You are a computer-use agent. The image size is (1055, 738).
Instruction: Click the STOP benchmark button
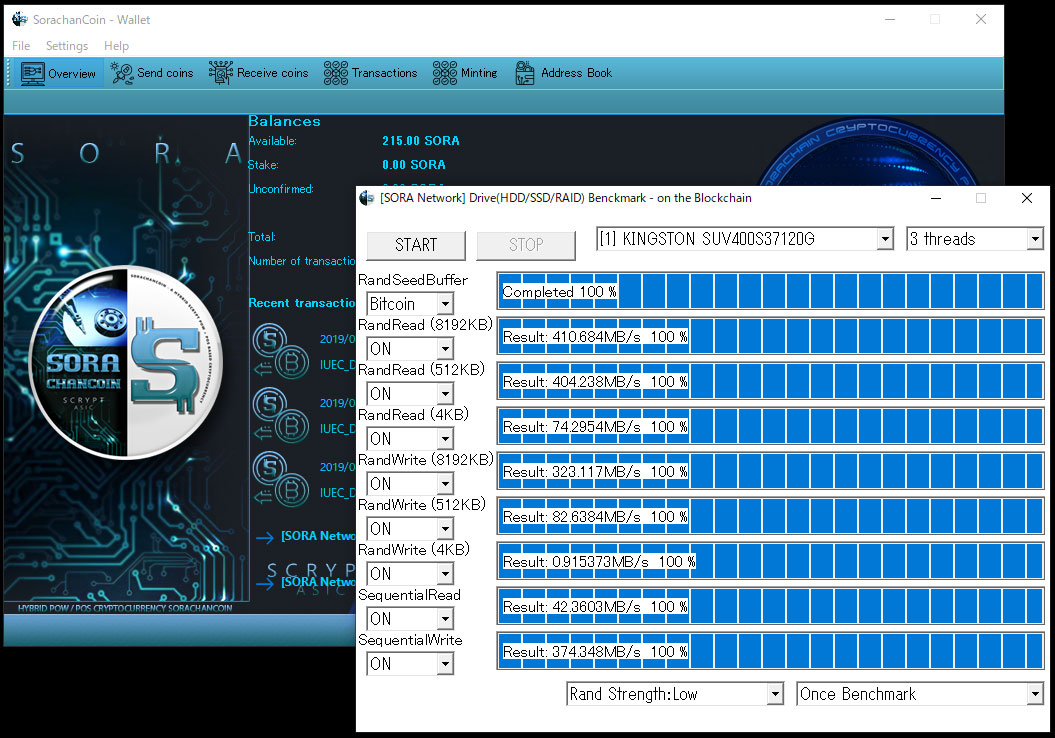click(x=525, y=245)
